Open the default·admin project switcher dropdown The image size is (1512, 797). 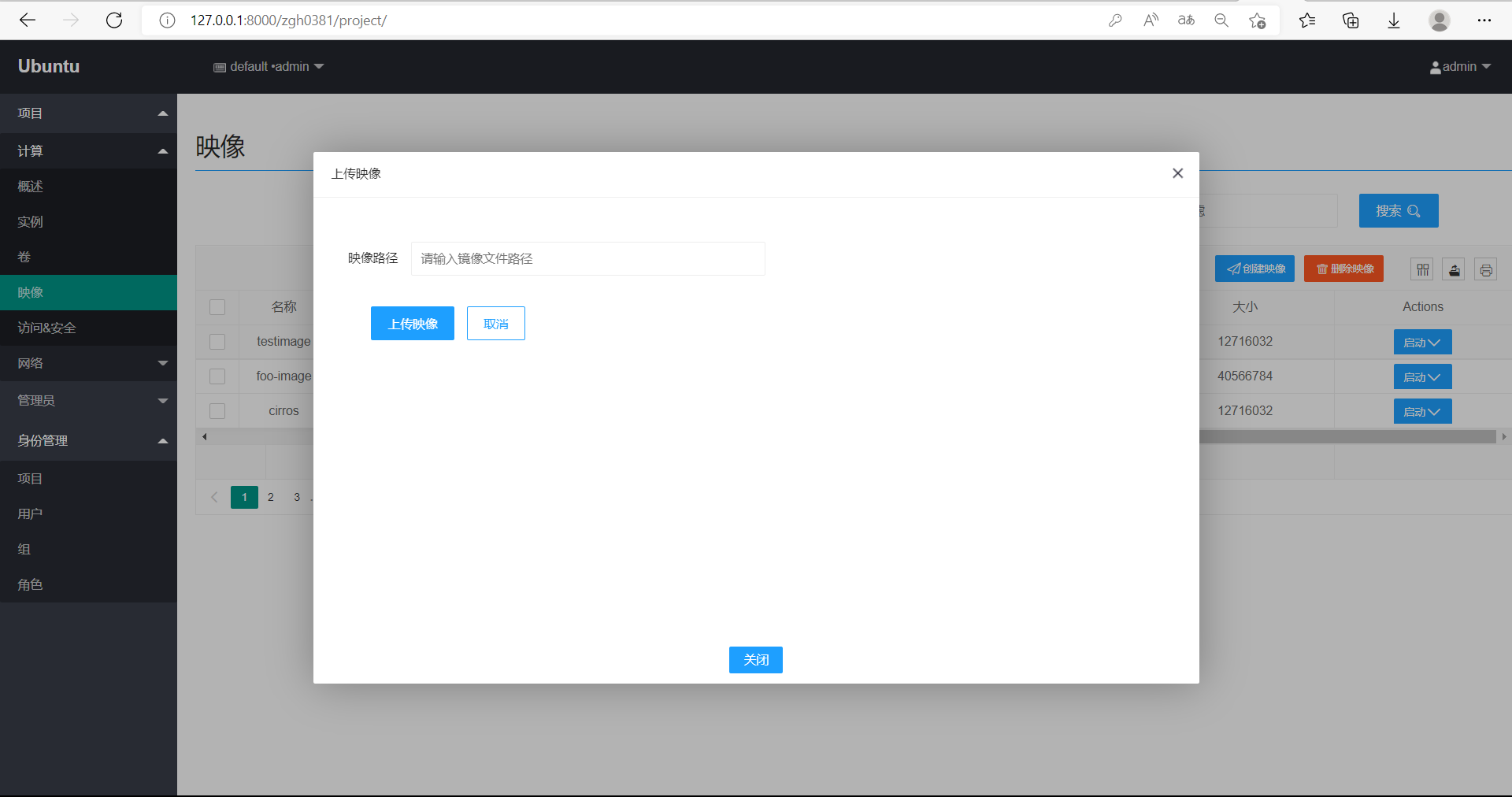pos(269,66)
